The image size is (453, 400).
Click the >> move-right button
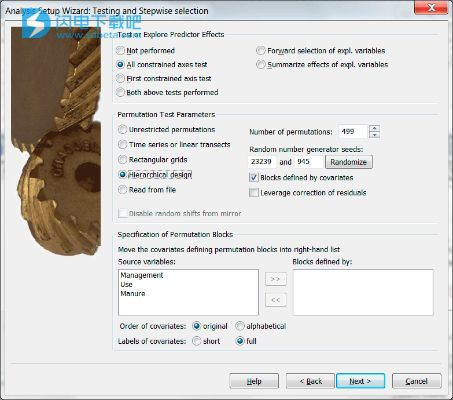(276, 279)
